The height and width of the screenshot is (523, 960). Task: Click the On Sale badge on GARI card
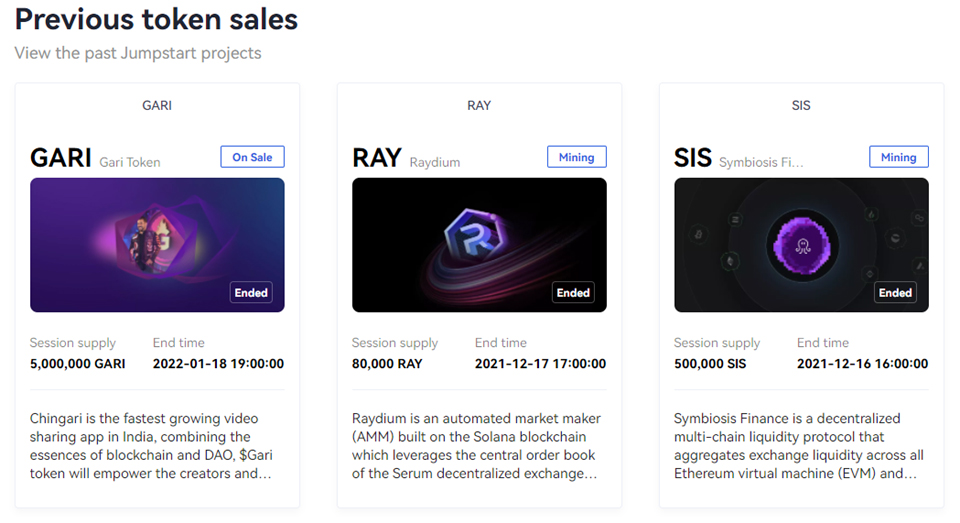[252, 157]
